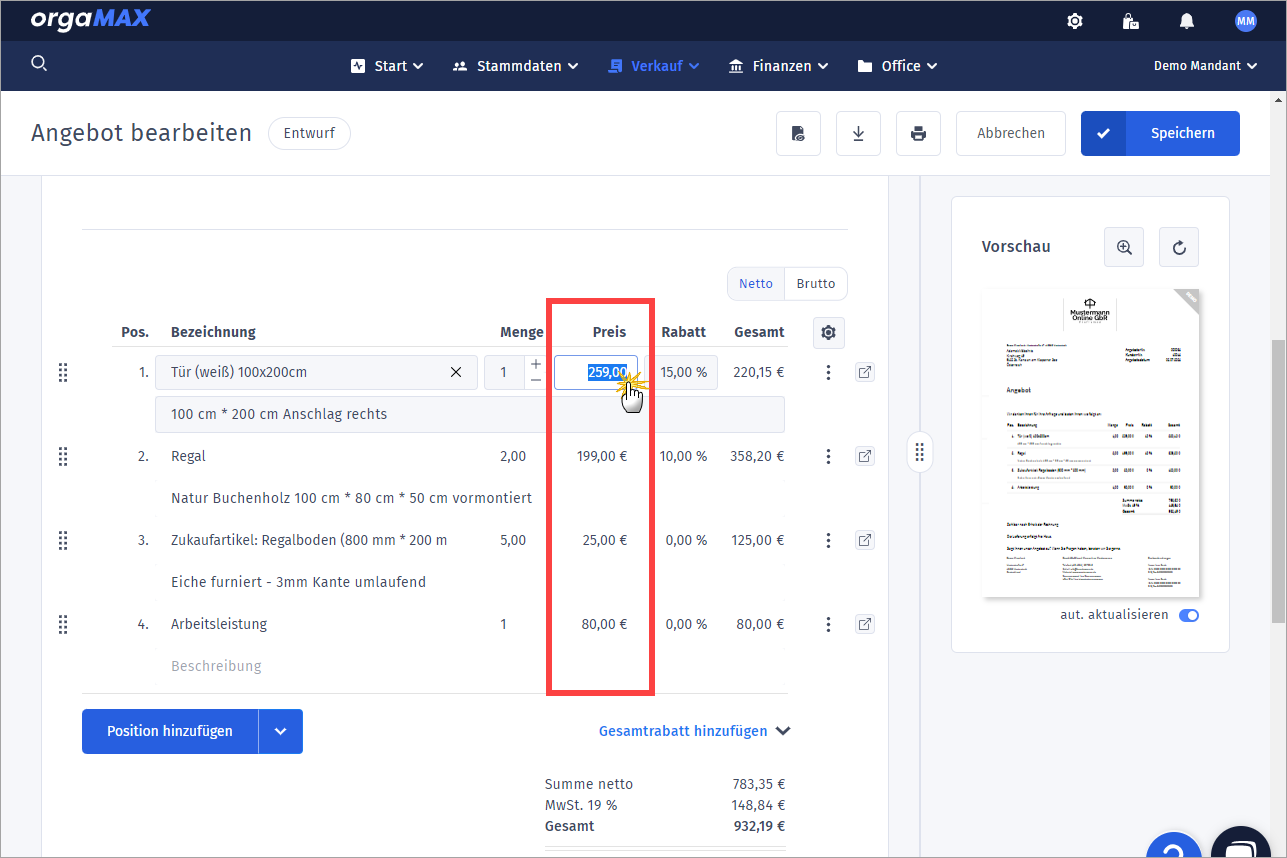Expand Gesamtrabatt hinzufügen
Image resolution: width=1287 pixels, height=858 pixels.
pos(694,731)
